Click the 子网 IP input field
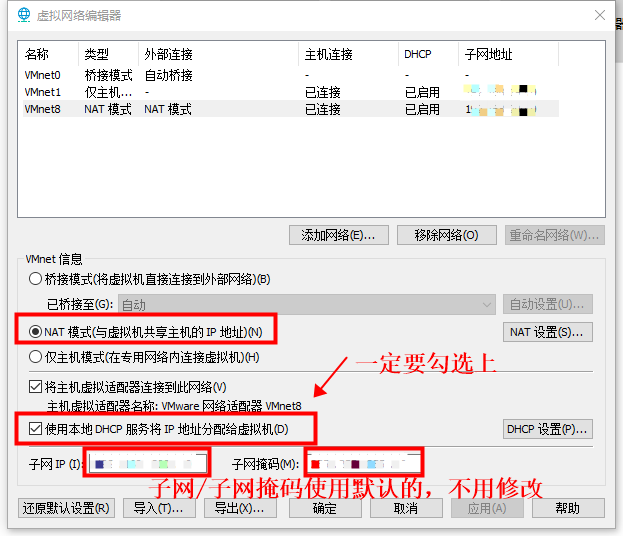Screen dimensions: 623x536 click(x=147, y=463)
